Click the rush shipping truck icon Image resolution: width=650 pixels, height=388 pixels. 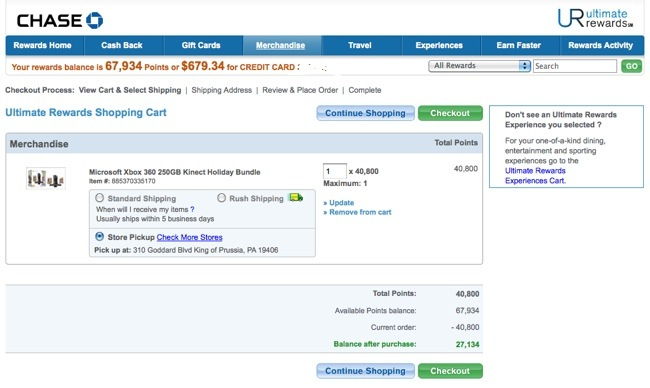(x=296, y=197)
